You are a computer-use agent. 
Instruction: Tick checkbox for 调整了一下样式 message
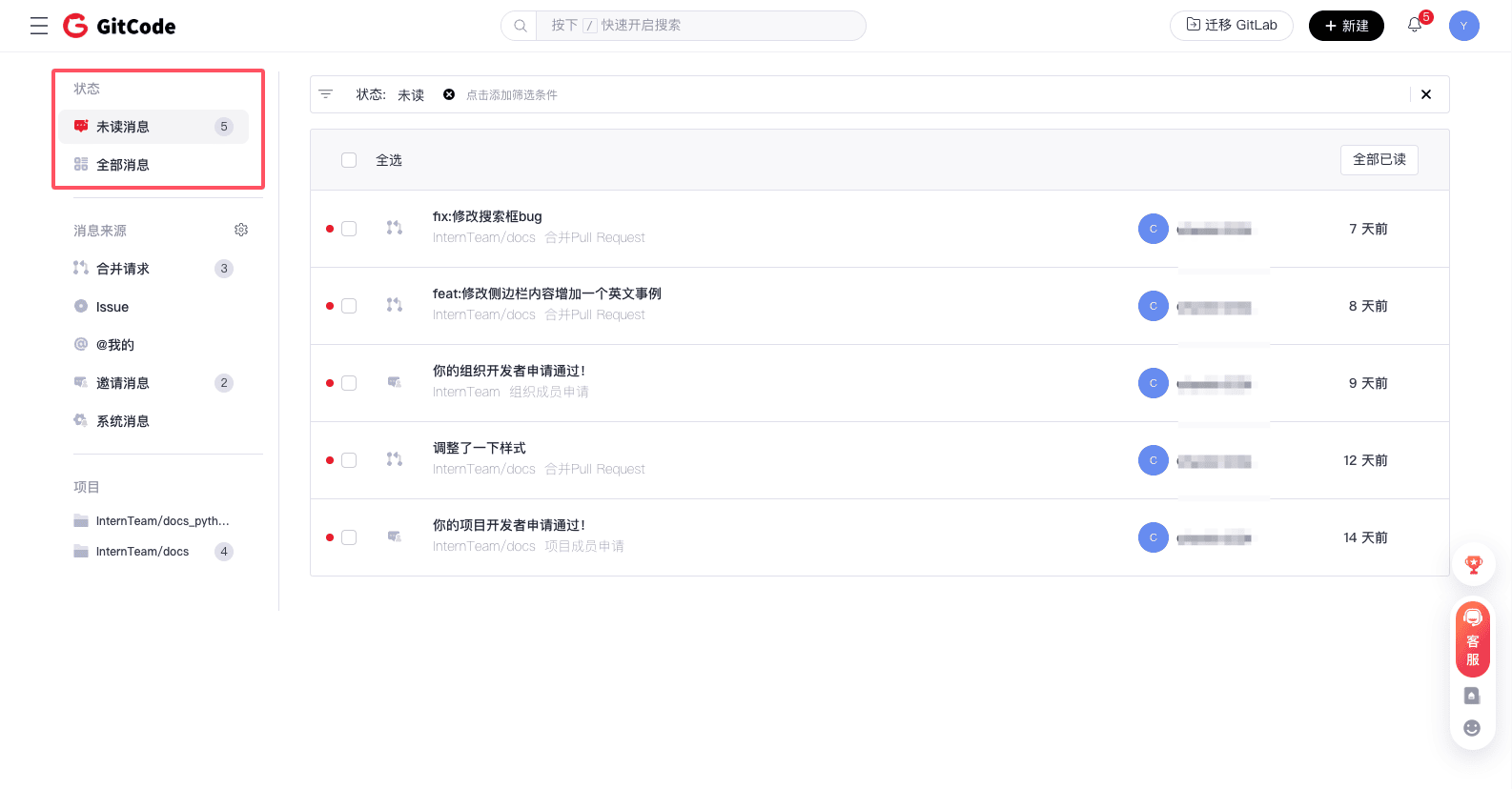coord(349,460)
